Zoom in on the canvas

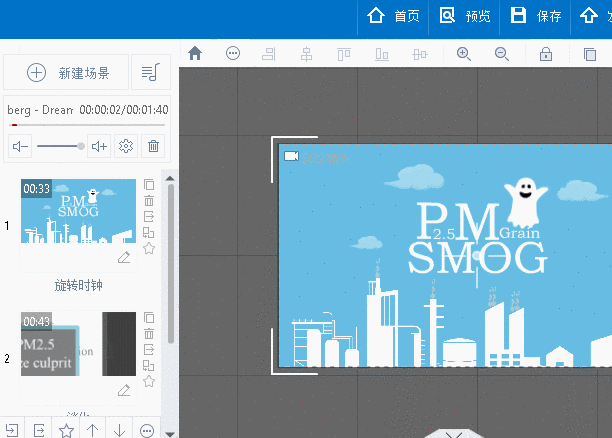click(464, 54)
